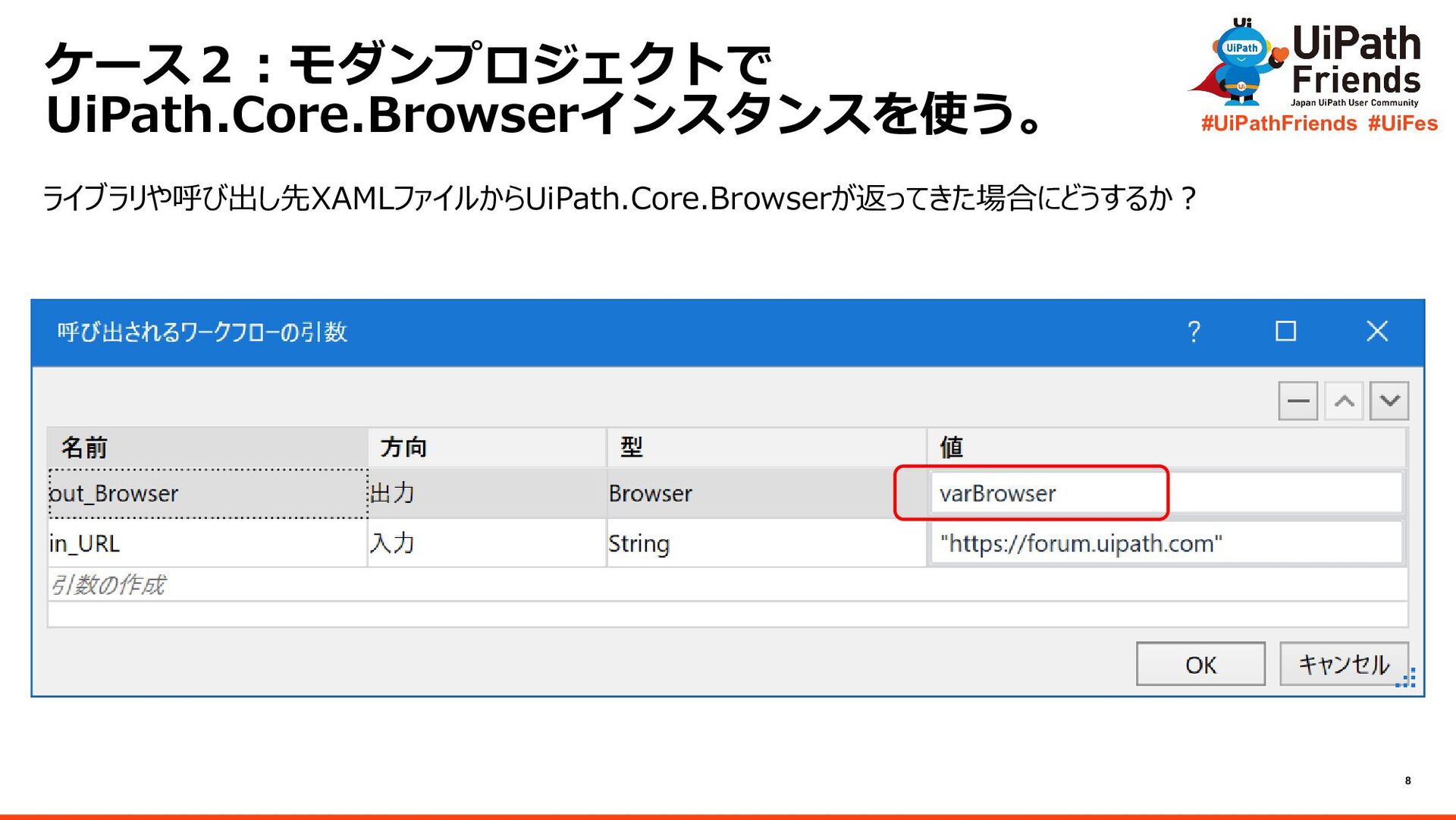Click the delete argument minus button
The height and width of the screenshot is (820, 1456).
tap(1298, 401)
